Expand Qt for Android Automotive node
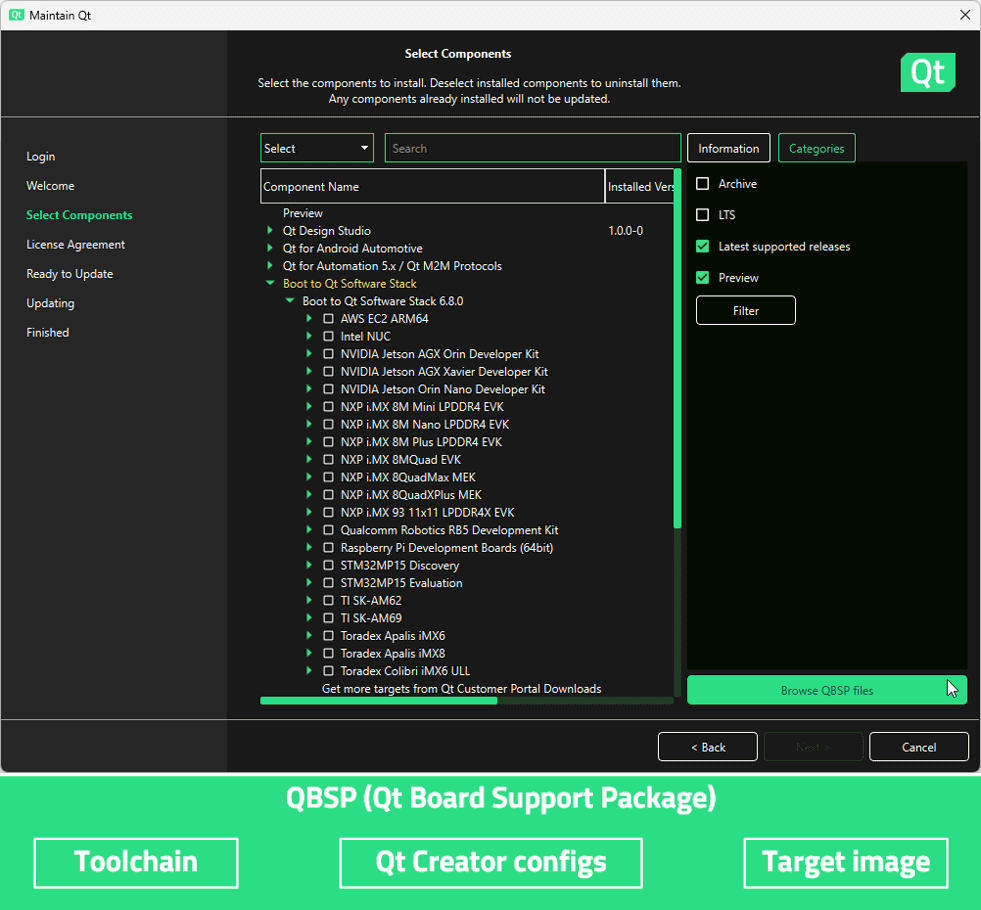 coord(270,249)
